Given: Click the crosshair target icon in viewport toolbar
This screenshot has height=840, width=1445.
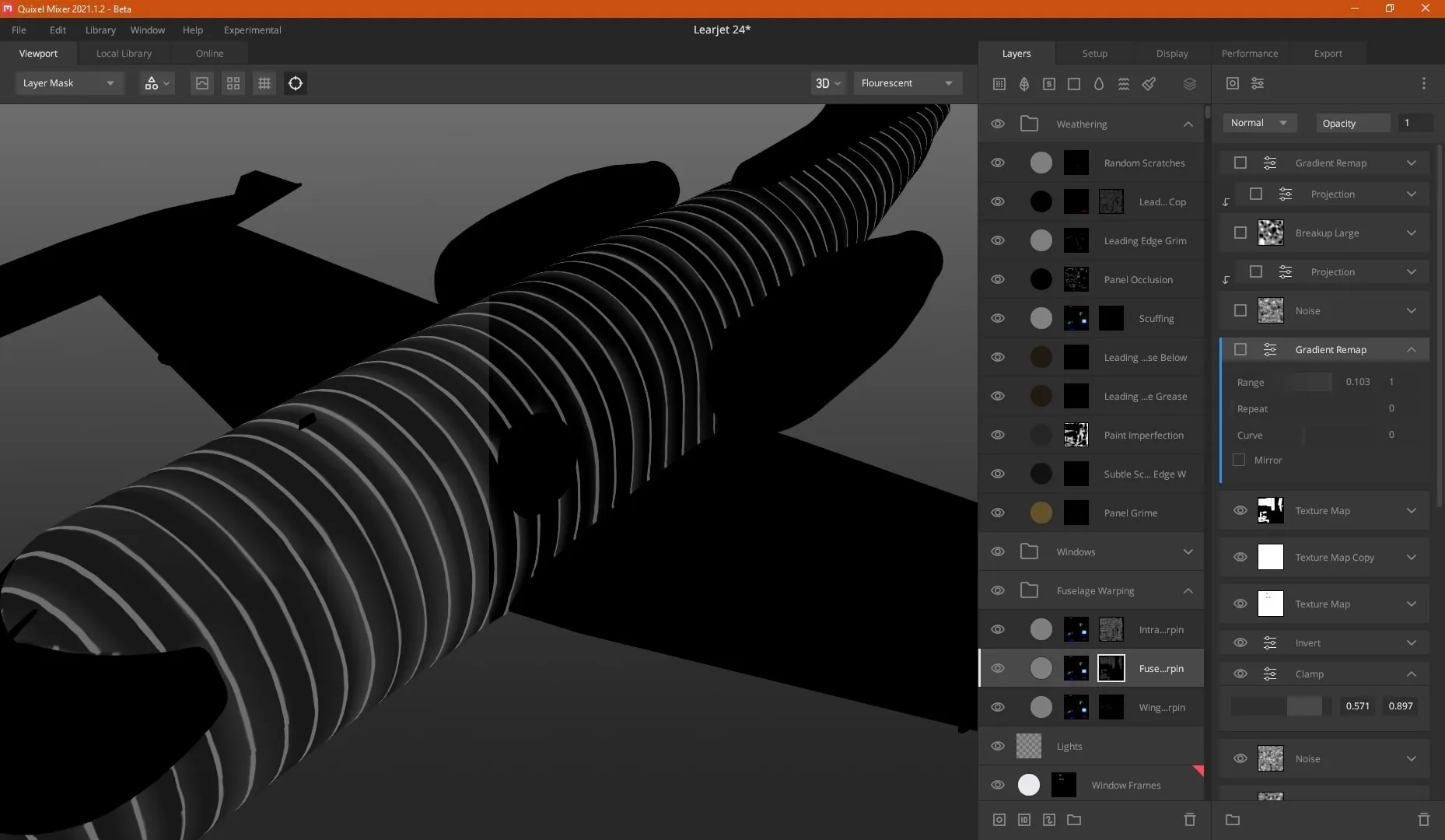Looking at the screenshot, I should [x=296, y=83].
